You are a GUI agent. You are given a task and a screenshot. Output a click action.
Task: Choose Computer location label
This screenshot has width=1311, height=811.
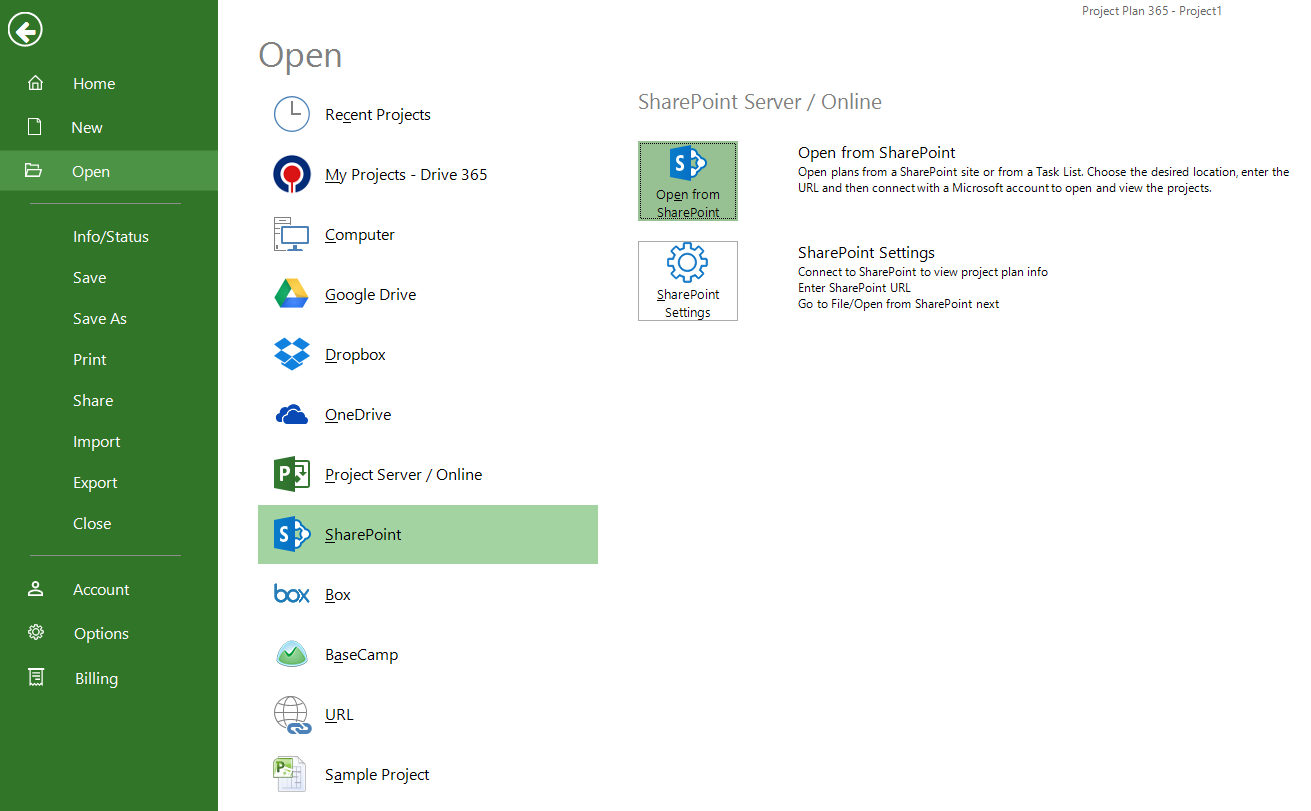coord(360,235)
